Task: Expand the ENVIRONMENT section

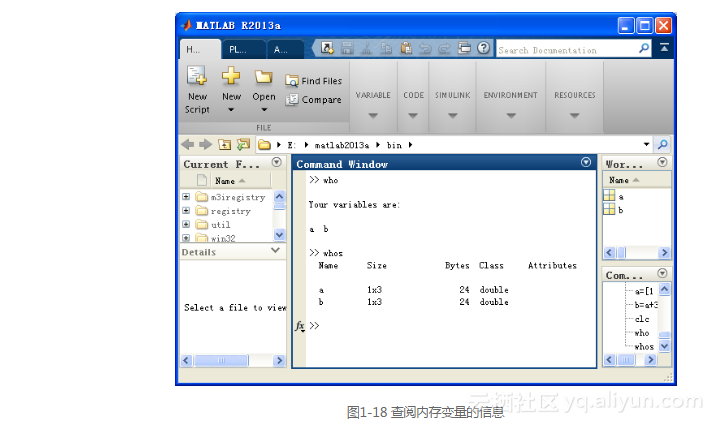Action: tap(511, 116)
